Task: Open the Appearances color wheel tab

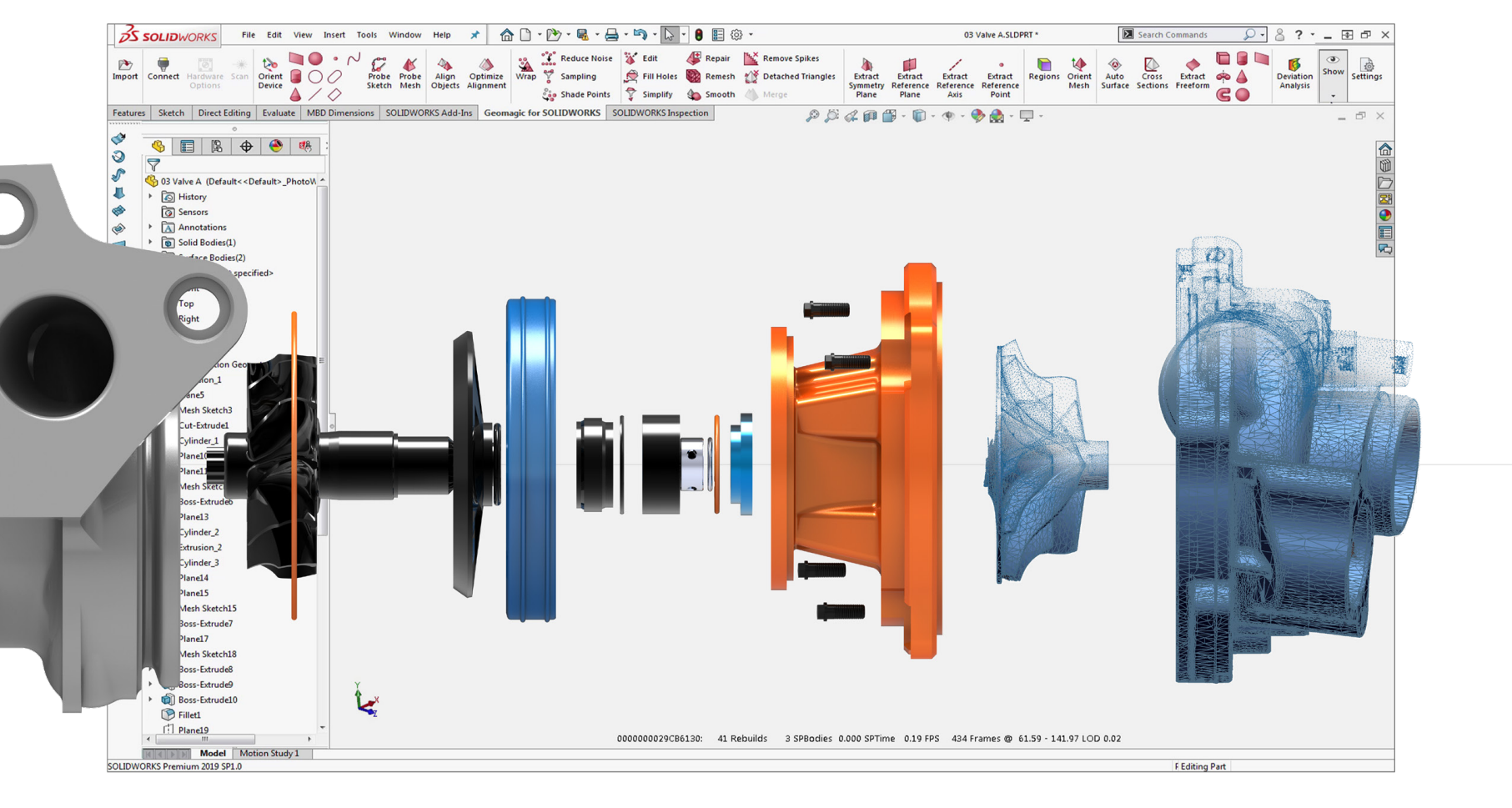Action: pyautogui.click(x=275, y=146)
